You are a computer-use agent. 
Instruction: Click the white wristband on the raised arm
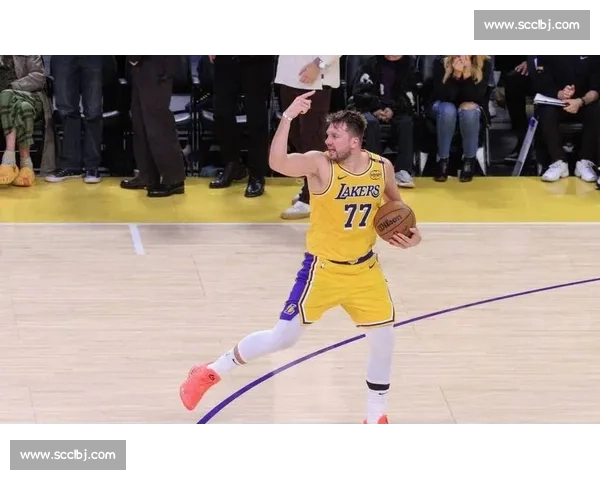(x=287, y=116)
